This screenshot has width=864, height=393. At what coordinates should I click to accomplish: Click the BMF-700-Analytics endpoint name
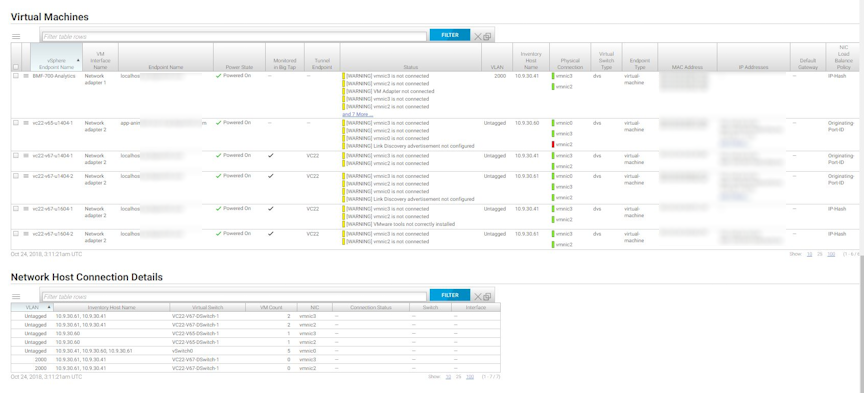54,76
